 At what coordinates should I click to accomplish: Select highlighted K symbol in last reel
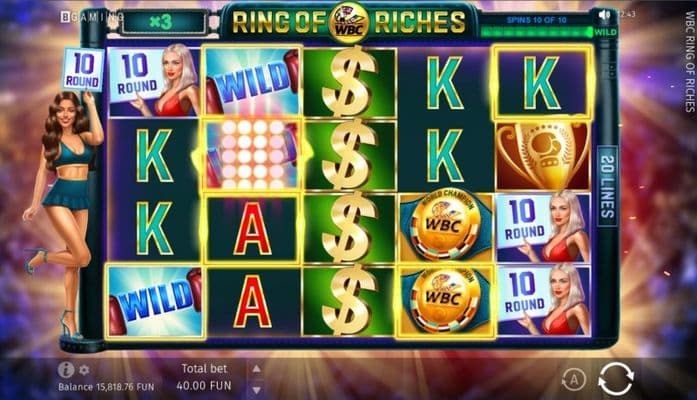tap(543, 82)
